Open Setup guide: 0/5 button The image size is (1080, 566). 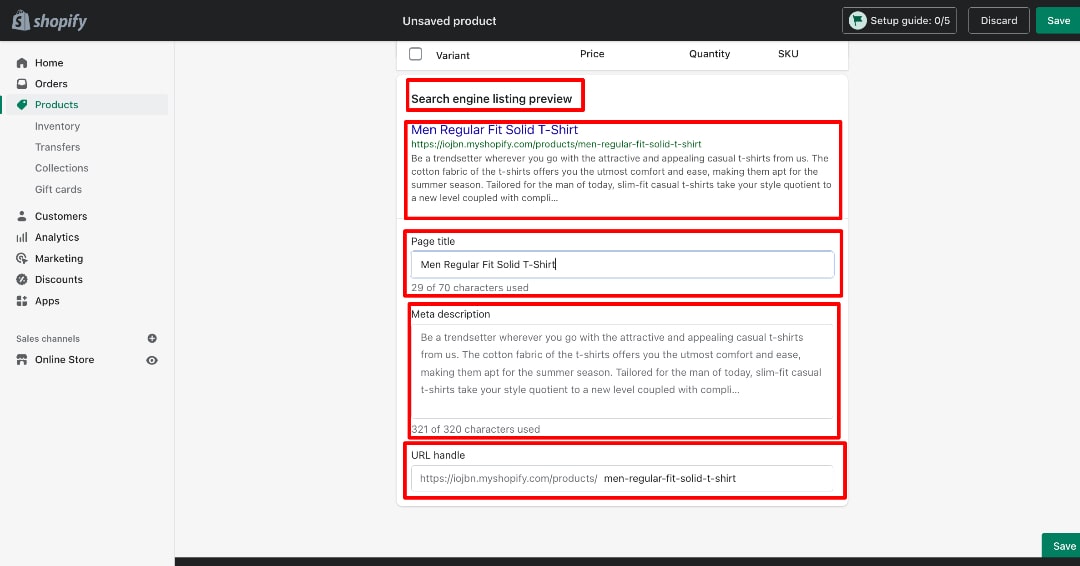point(899,21)
